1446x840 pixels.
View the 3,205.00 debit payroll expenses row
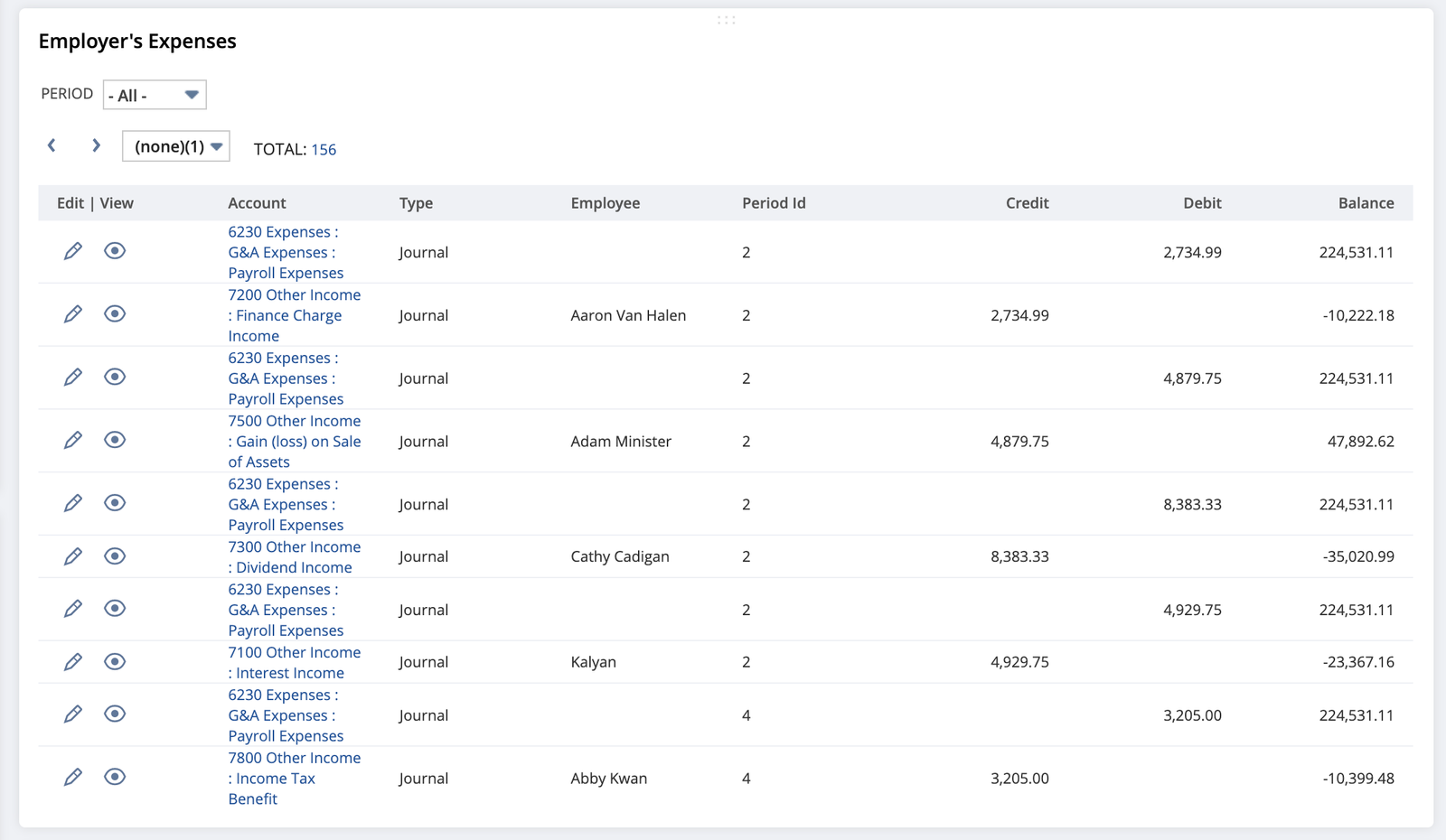tap(115, 714)
